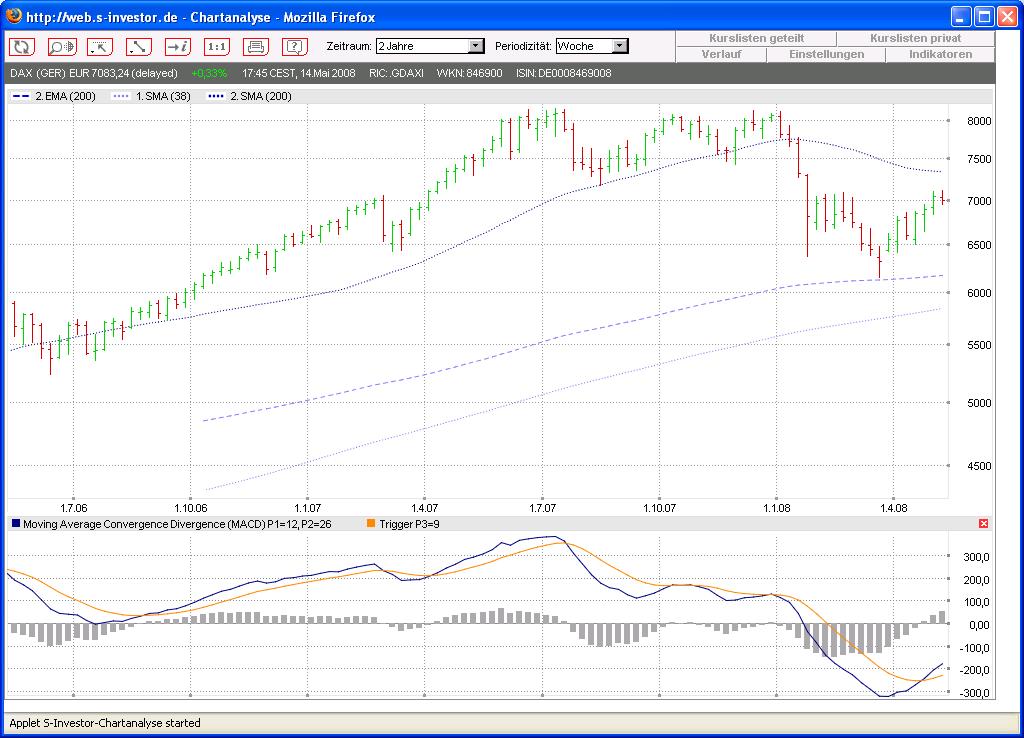Screen dimensions: 1024x738
Task: Click the 1.7.07 date axis label
Action: pyautogui.click(x=542, y=508)
